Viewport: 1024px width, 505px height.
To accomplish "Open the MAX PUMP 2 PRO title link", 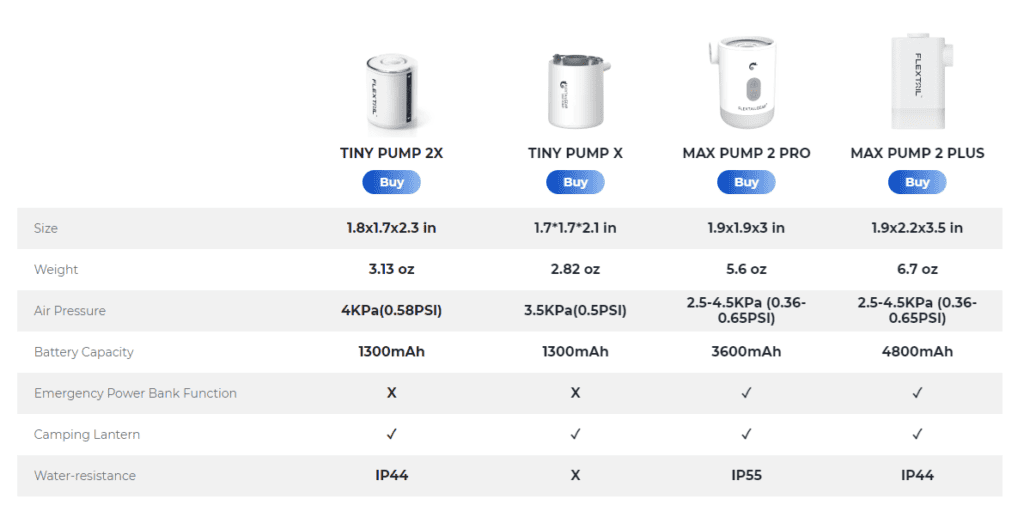I will click(746, 153).
